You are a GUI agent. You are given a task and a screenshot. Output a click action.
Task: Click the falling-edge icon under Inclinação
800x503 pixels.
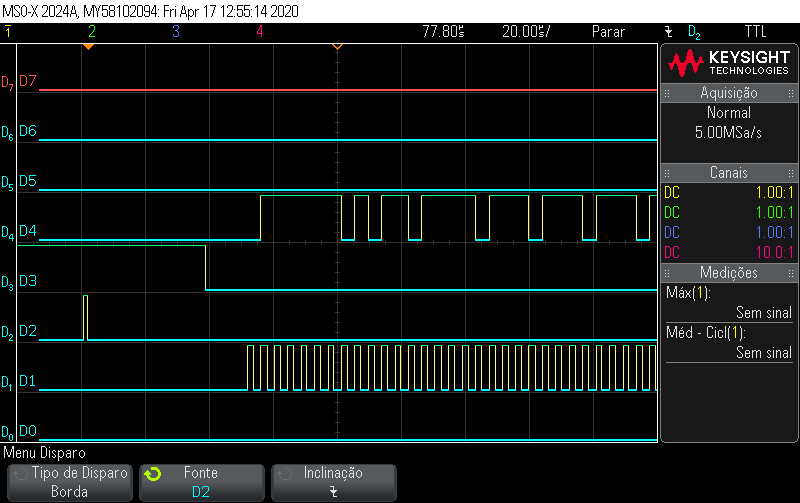point(333,492)
